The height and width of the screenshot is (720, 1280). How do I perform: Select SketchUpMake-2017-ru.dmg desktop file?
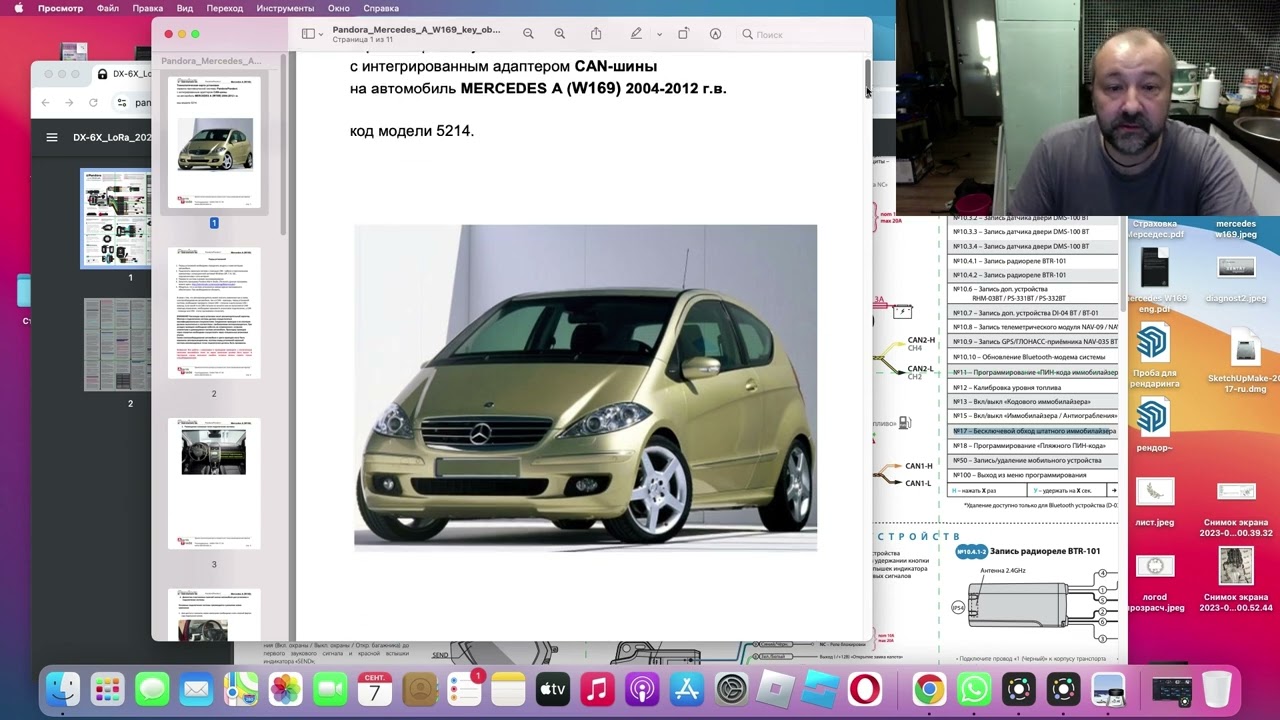(x=1244, y=361)
